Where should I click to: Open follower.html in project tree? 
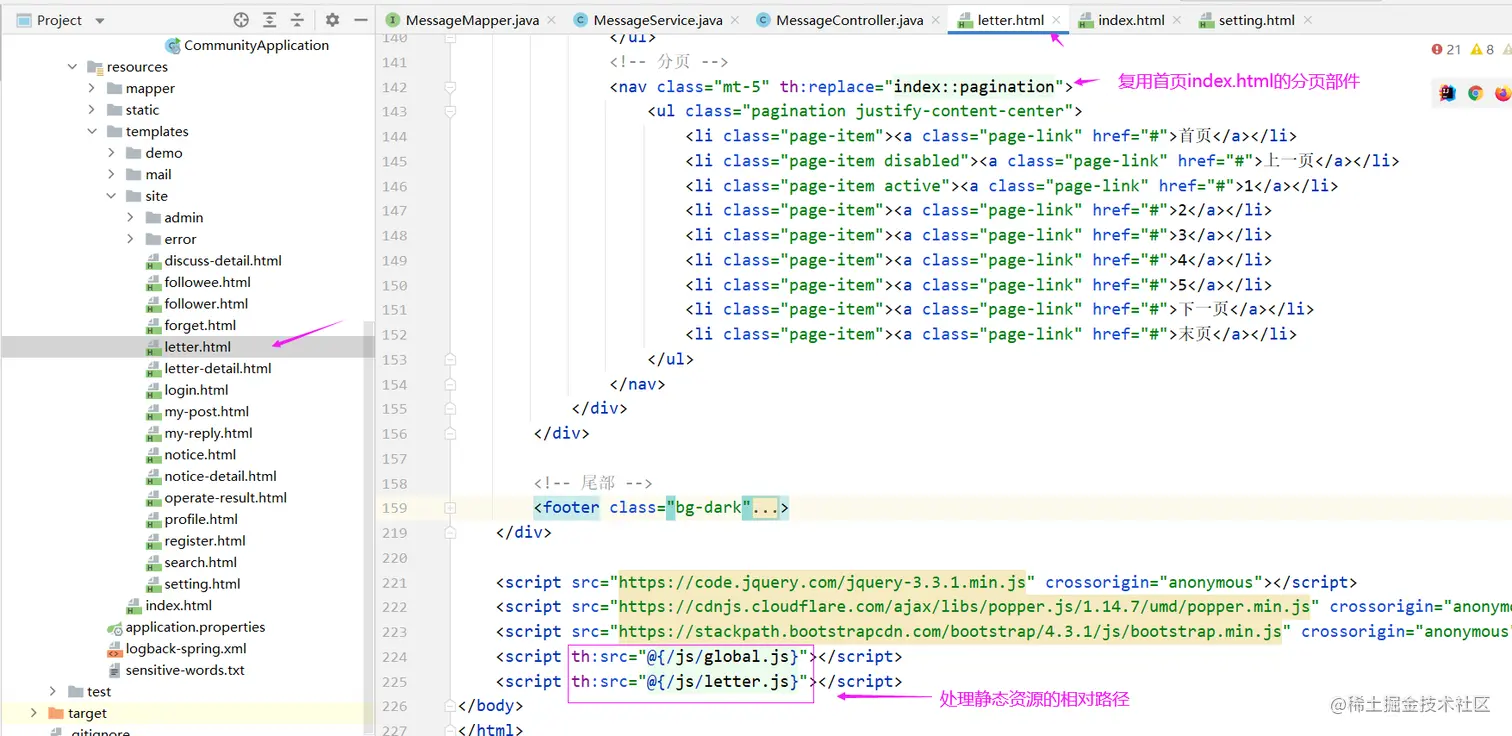pyautogui.click(x=206, y=303)
